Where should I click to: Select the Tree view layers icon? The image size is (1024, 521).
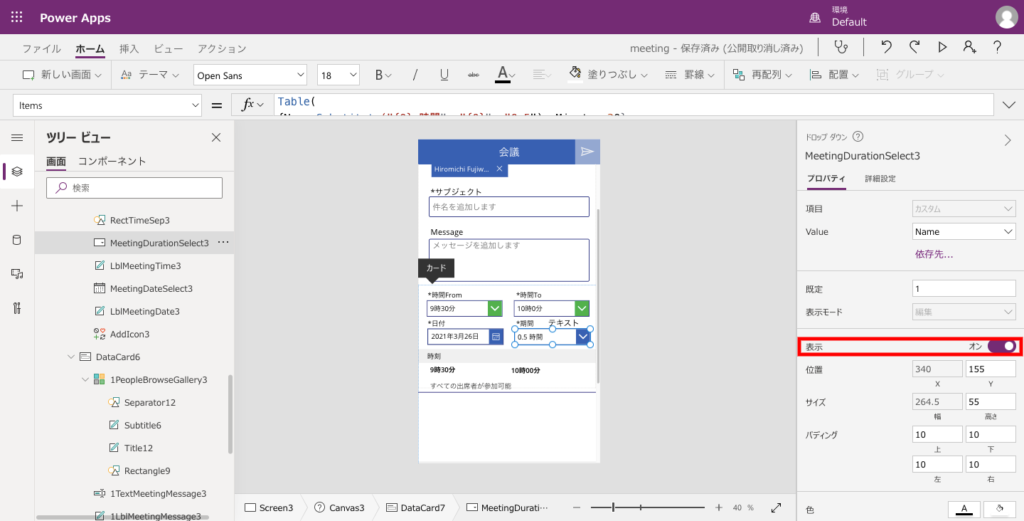[17, 172]
